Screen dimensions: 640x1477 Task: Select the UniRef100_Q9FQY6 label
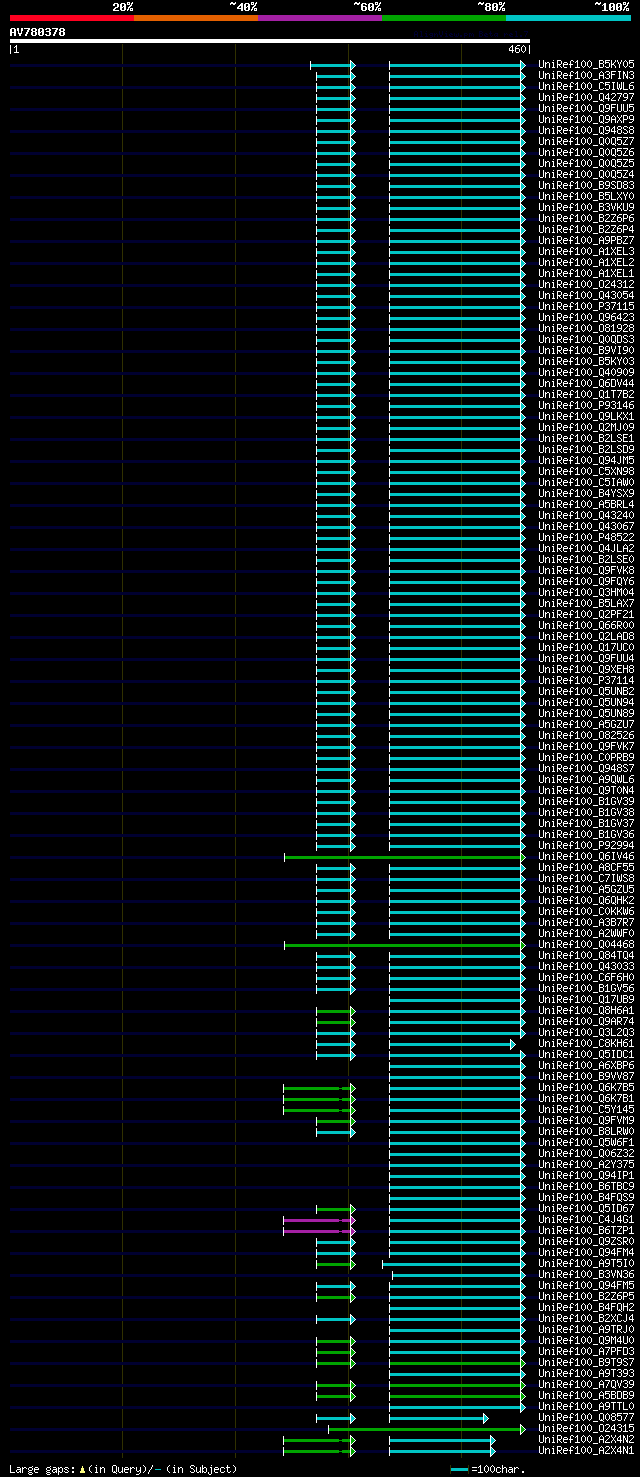coord(586,581)
